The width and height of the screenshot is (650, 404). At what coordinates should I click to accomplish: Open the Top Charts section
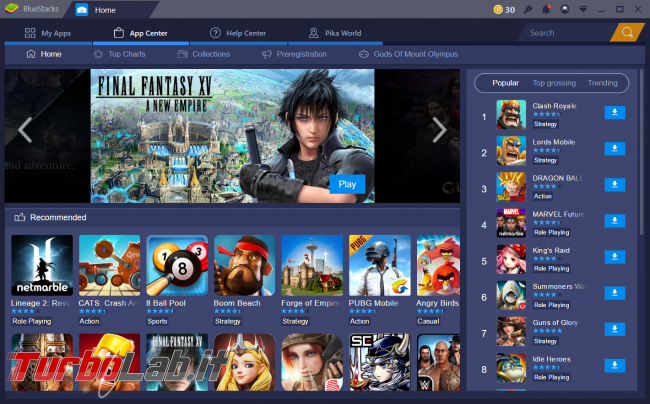pyautogui.click(x=119, y=54)
